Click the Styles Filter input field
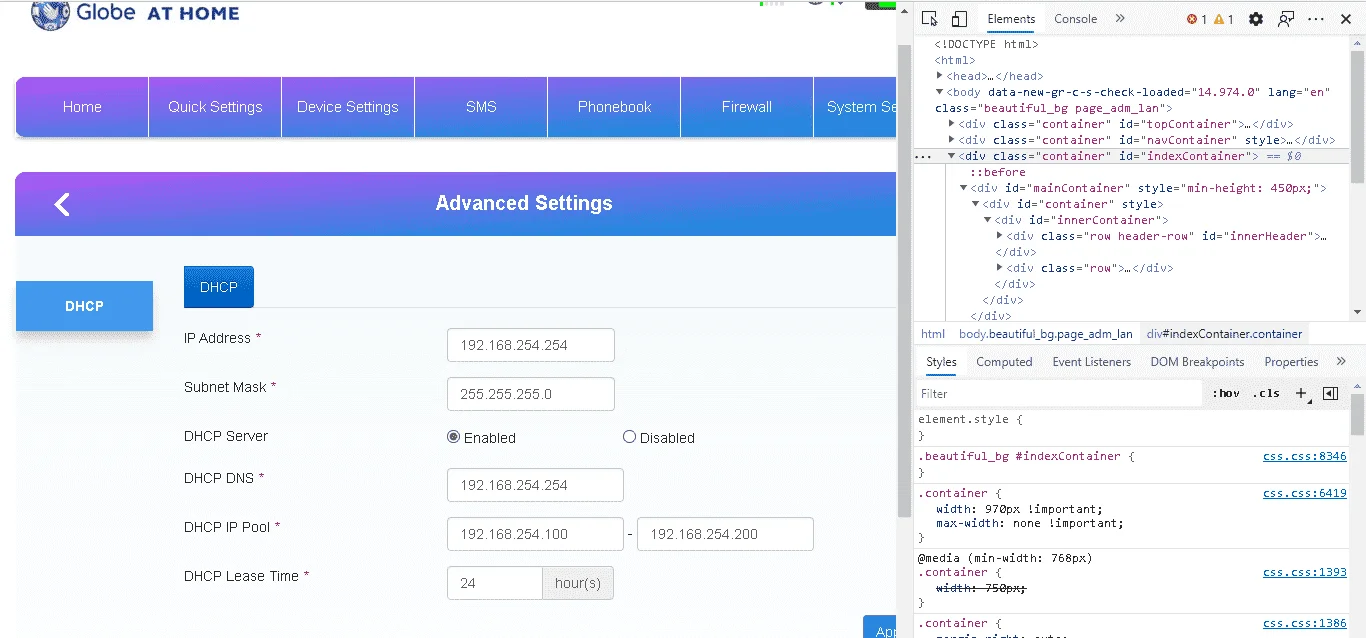 coord(1060,393)
